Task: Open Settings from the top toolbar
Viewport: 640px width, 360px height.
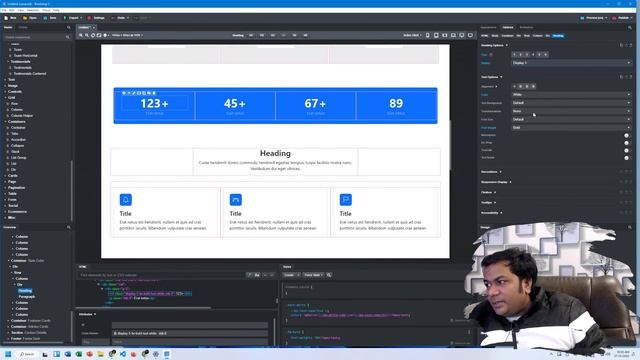Action: (x=96, y=18)
